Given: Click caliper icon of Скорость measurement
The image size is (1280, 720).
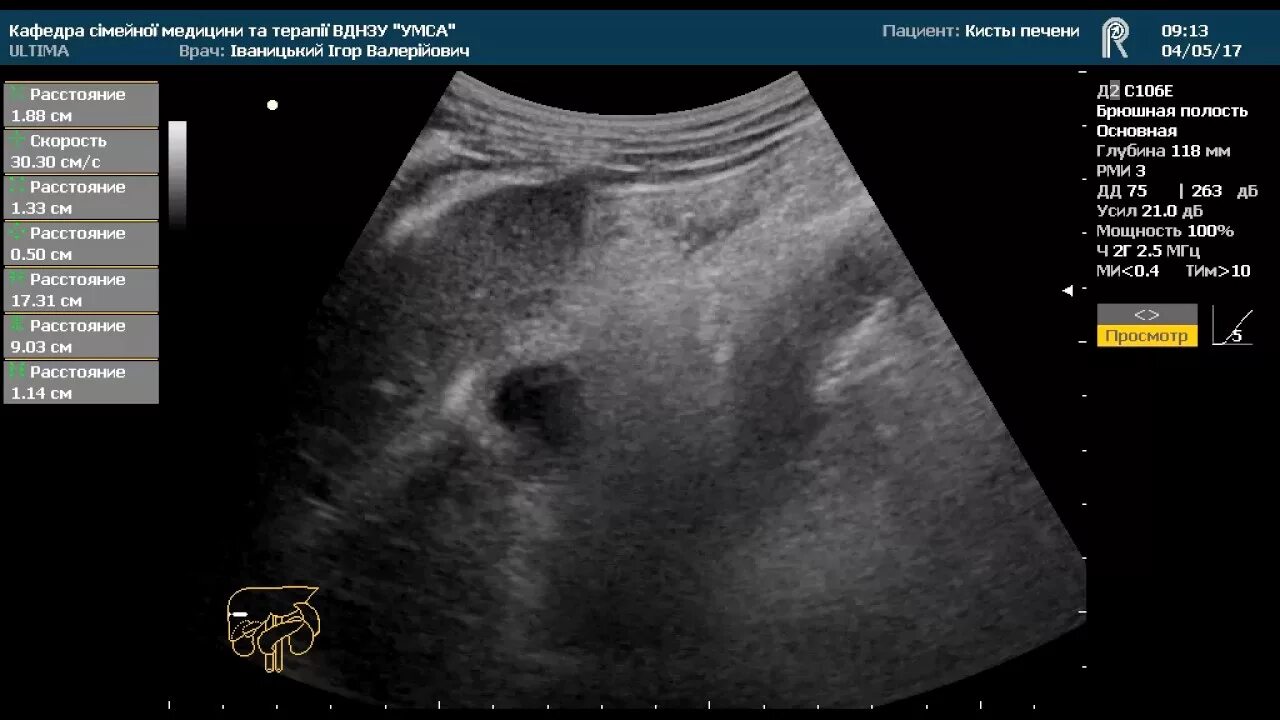Looking at the screenshot, I should coord(17,140).
